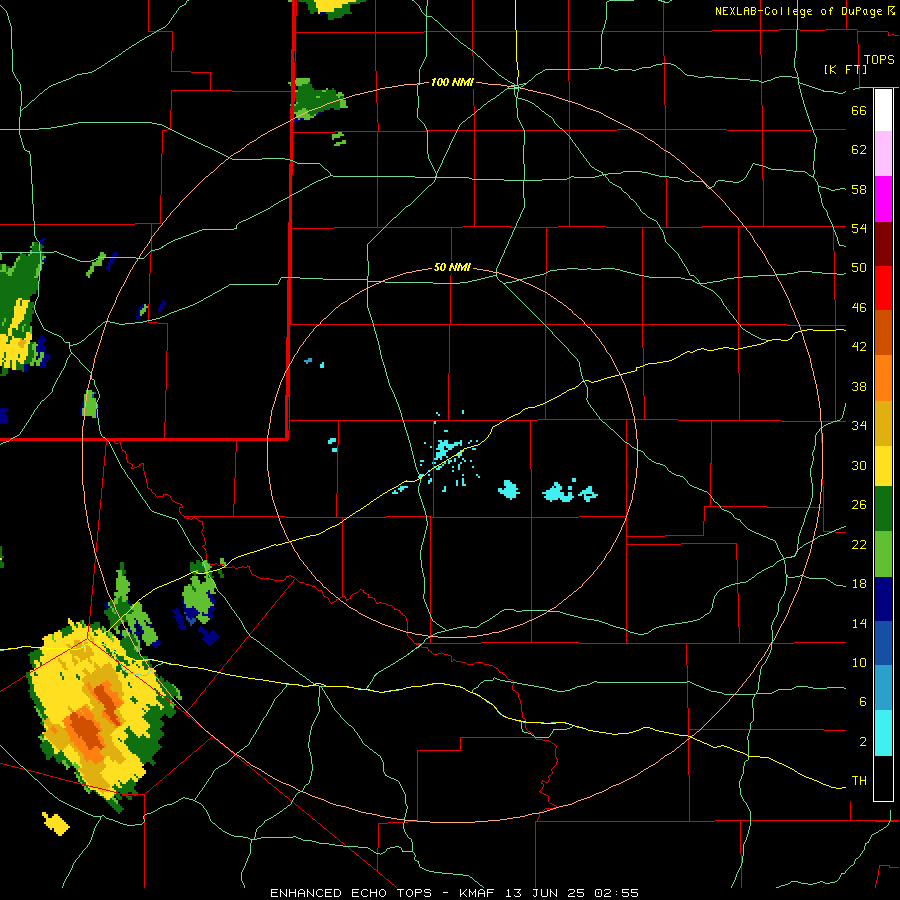Click the white swatch in the tops legend
This screenshot has height=900, width=900.
pyautogui.click(x=883, y=110)
